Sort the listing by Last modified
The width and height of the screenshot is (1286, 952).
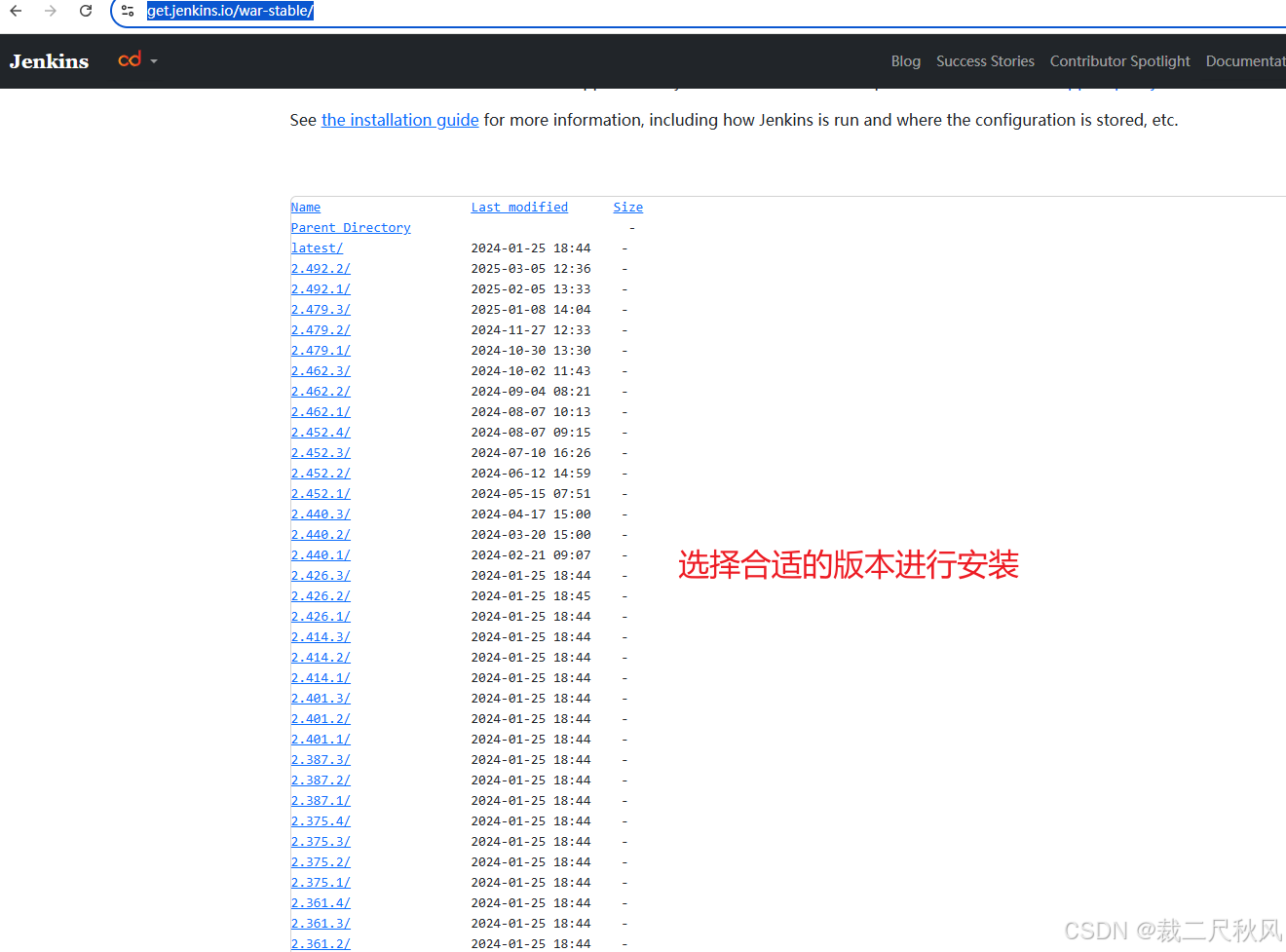519,208
